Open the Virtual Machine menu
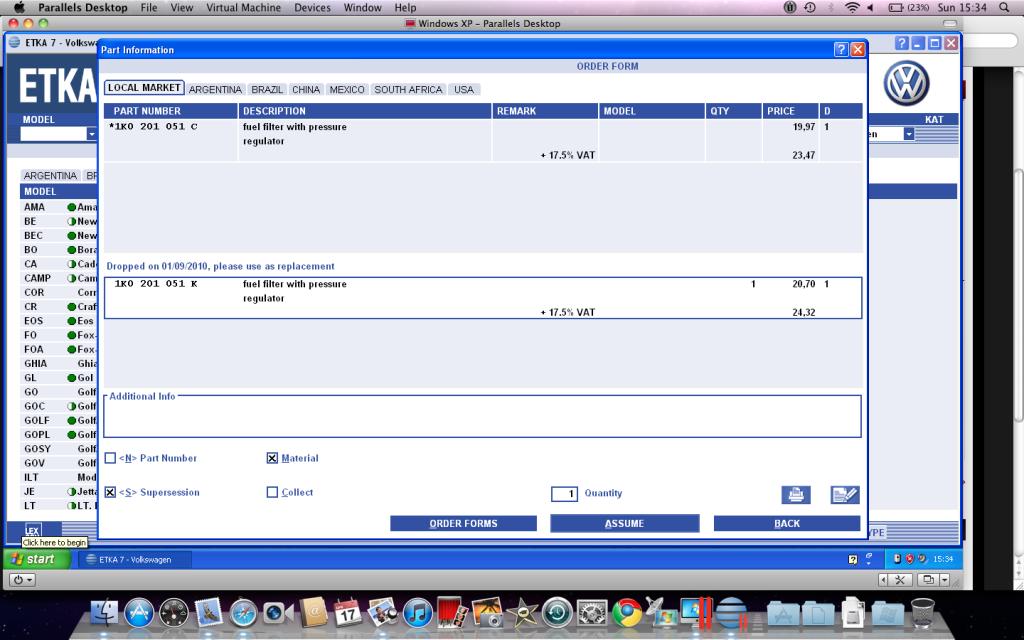This screenshot has height=640, width=1024. [244, 8]
